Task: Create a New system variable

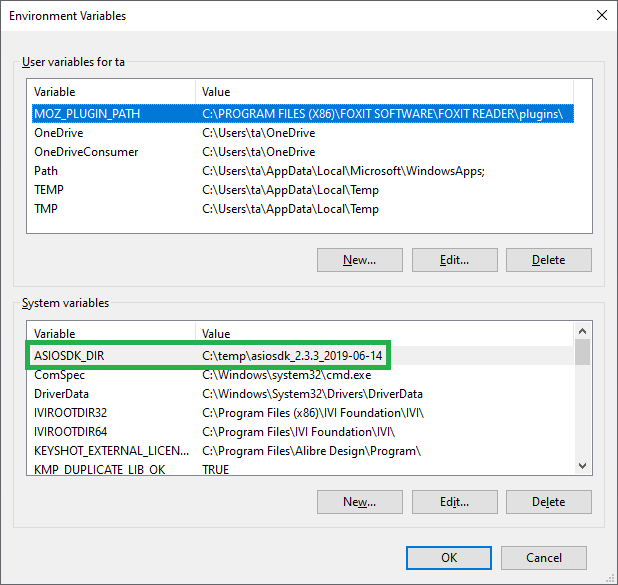Action: 359,501
